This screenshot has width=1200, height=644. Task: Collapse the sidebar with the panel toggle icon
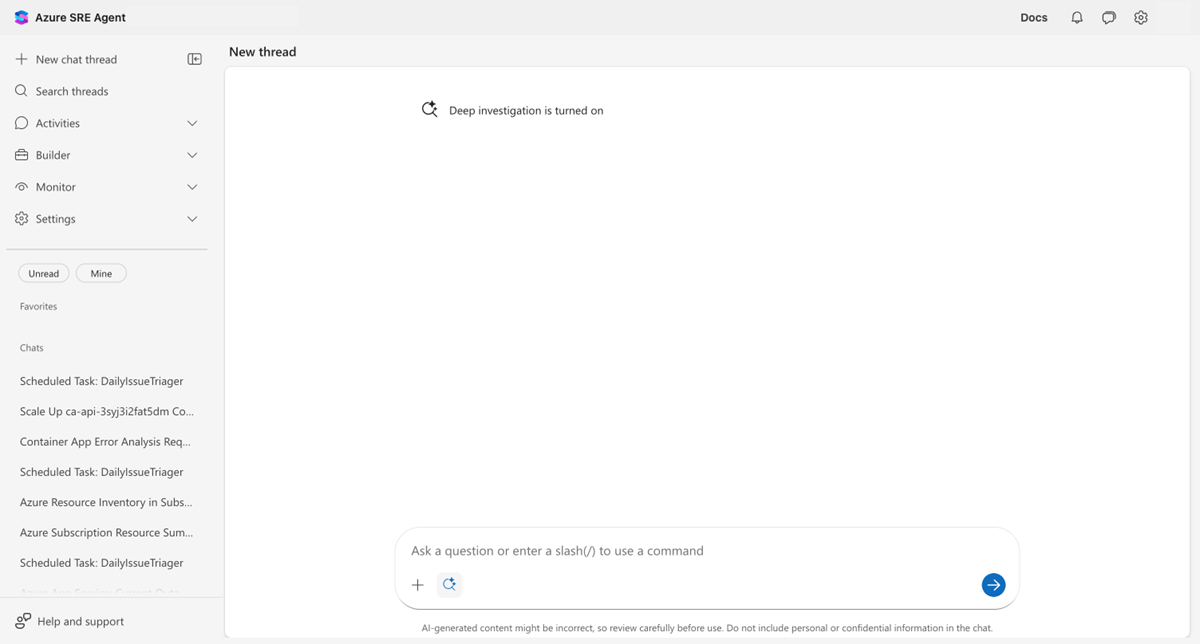(195, 59)
